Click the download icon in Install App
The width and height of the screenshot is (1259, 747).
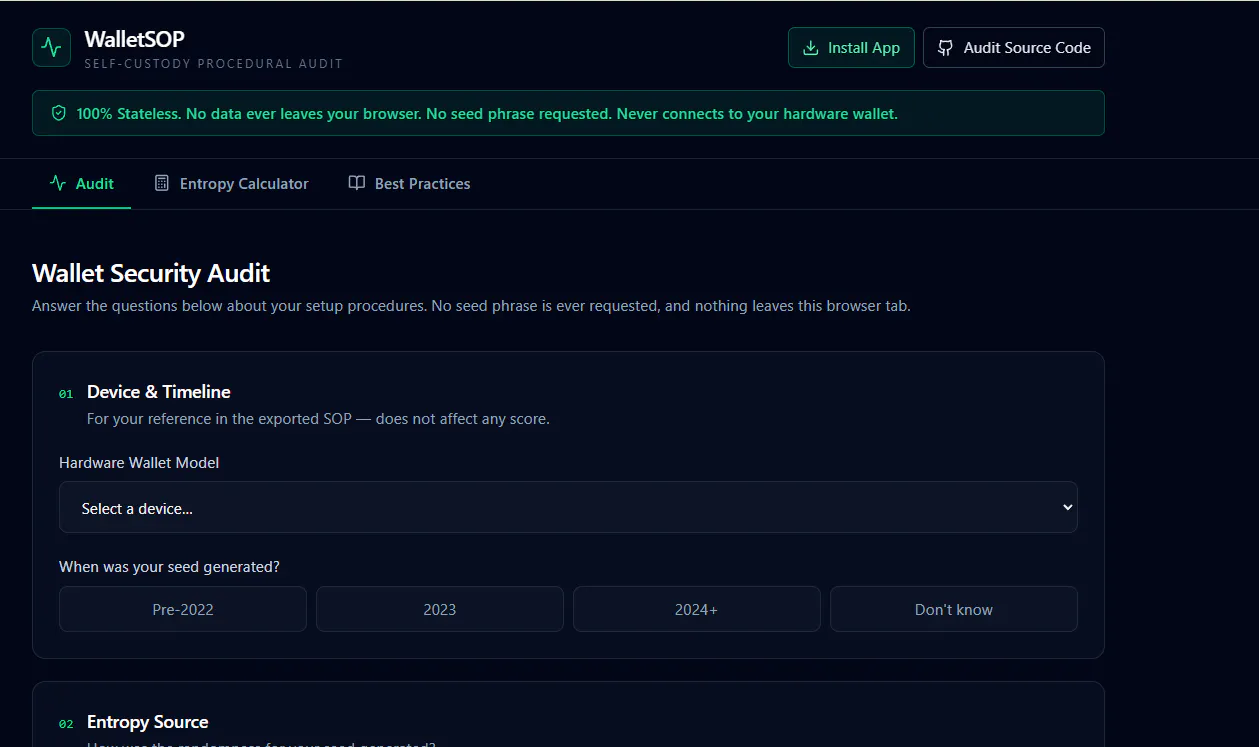pos(811,48)
